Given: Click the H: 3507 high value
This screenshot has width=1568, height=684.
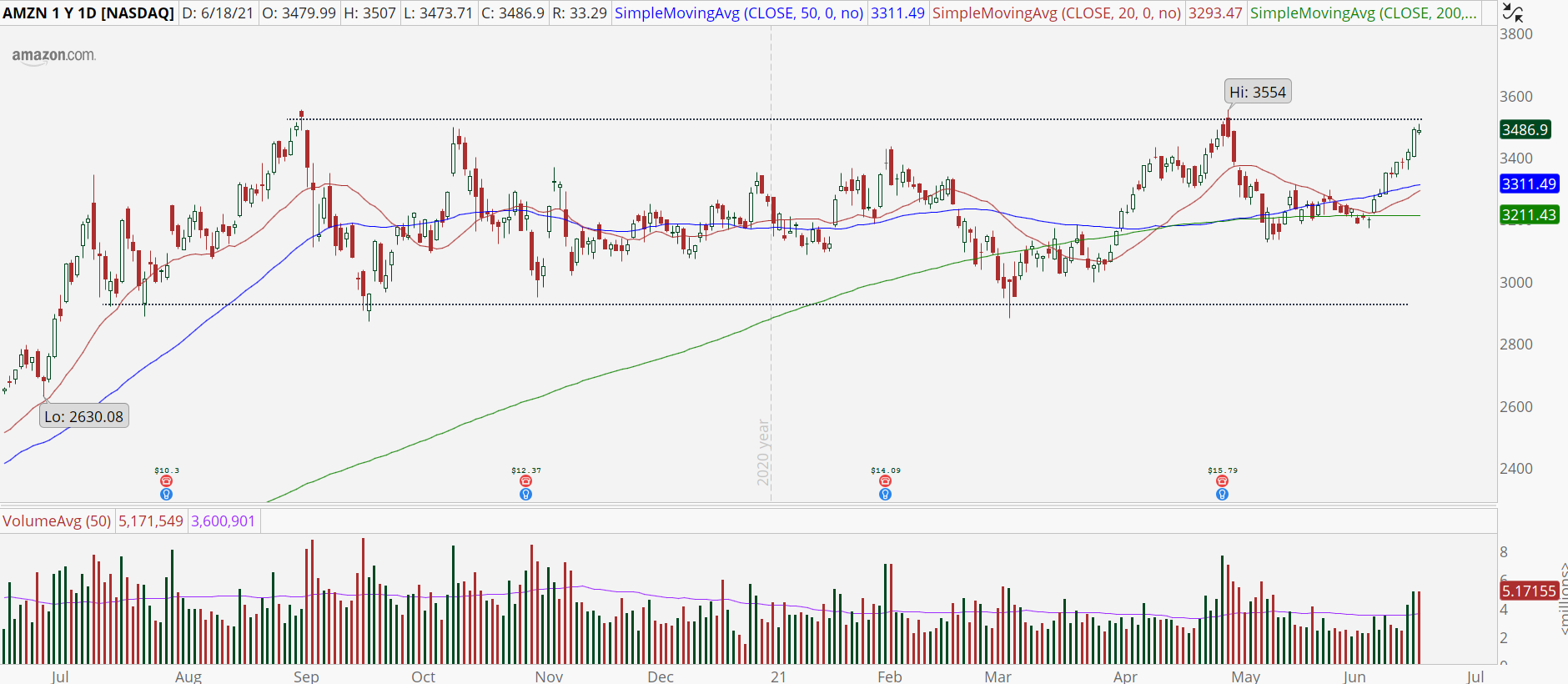Looking at the screenshot, I should 369,13.
